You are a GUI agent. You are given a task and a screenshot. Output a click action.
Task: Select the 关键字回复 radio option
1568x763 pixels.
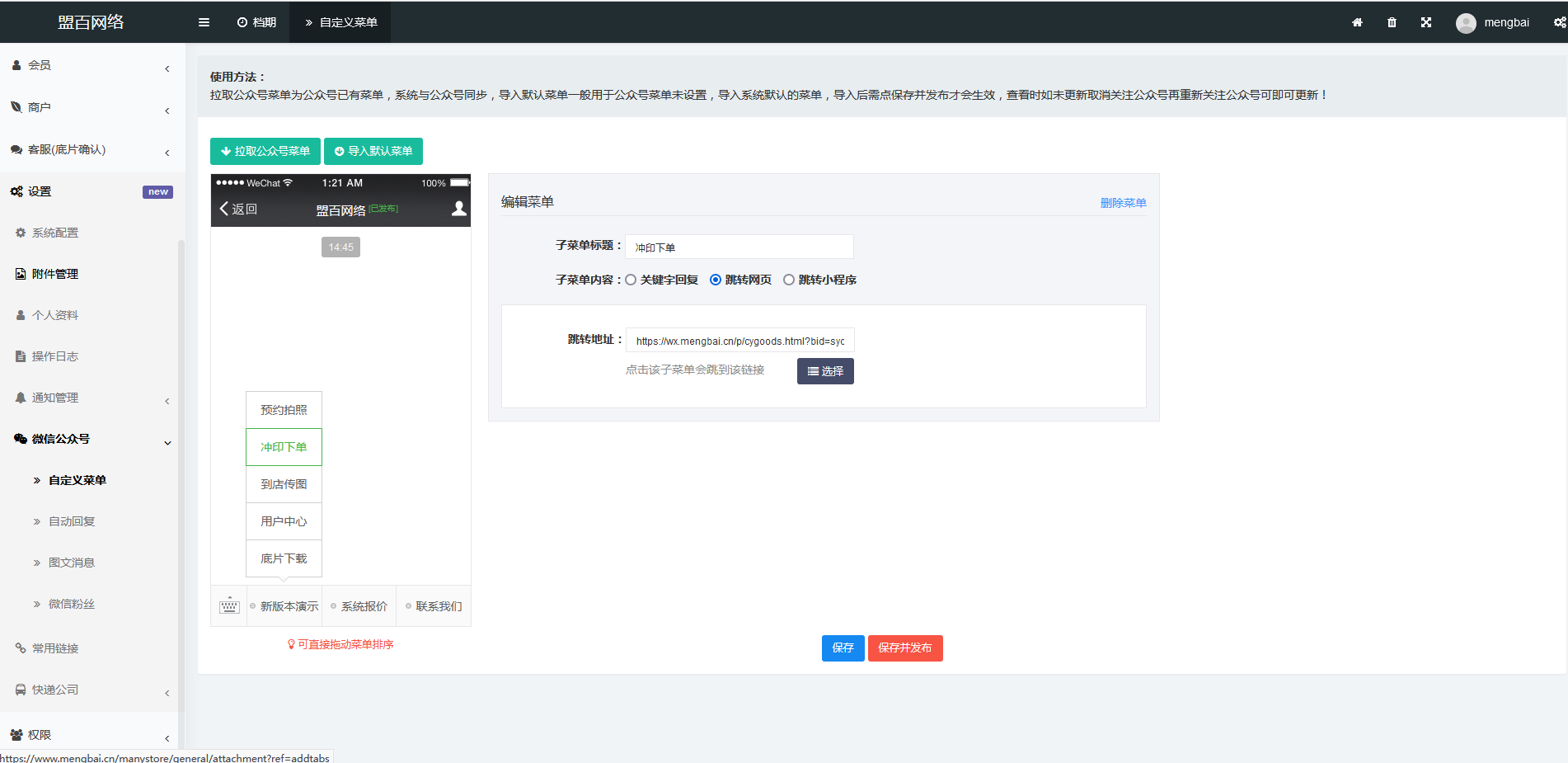tap(631, 280)
